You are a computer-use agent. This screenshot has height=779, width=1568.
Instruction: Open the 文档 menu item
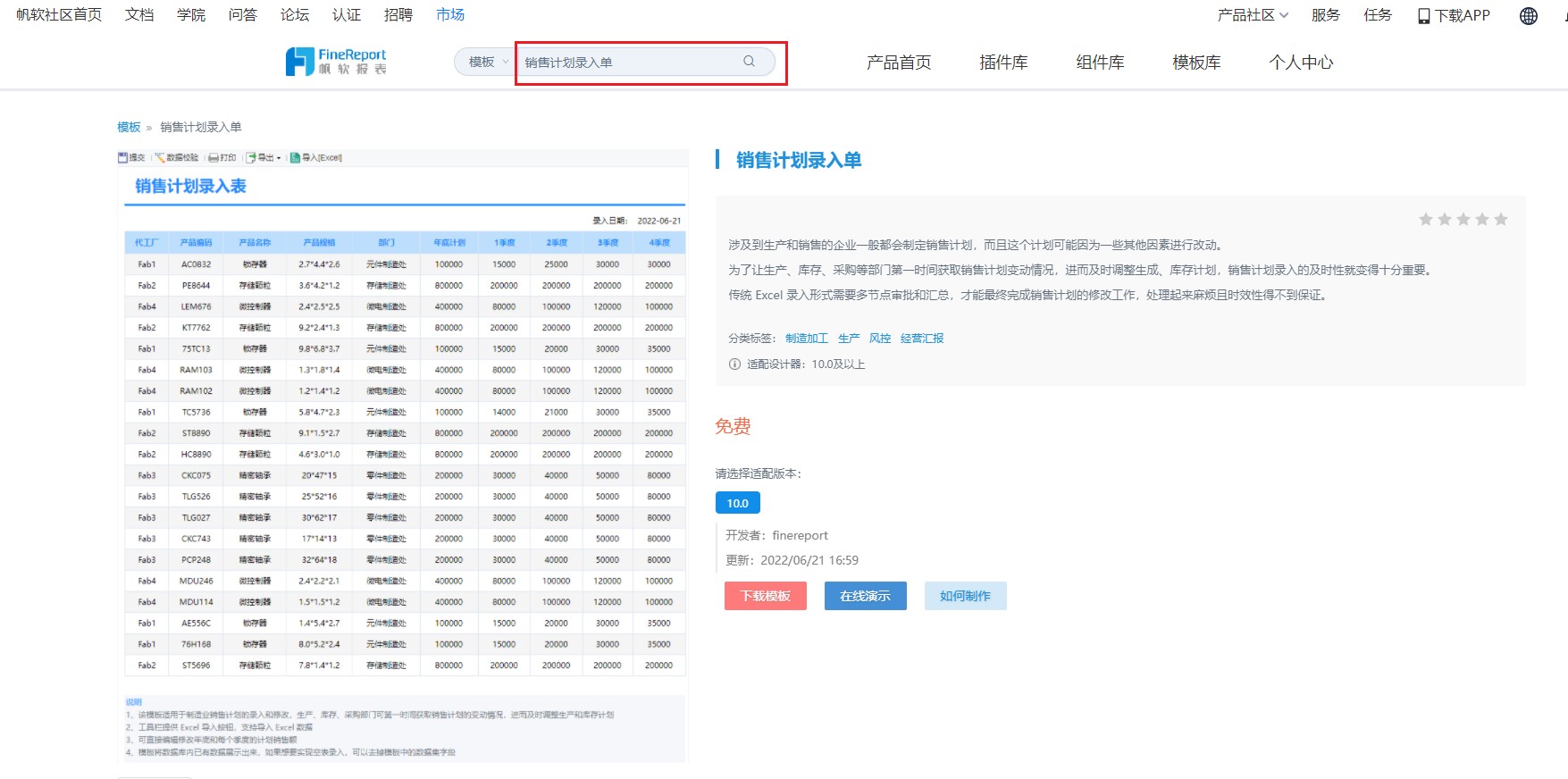[x=139, y=15]
